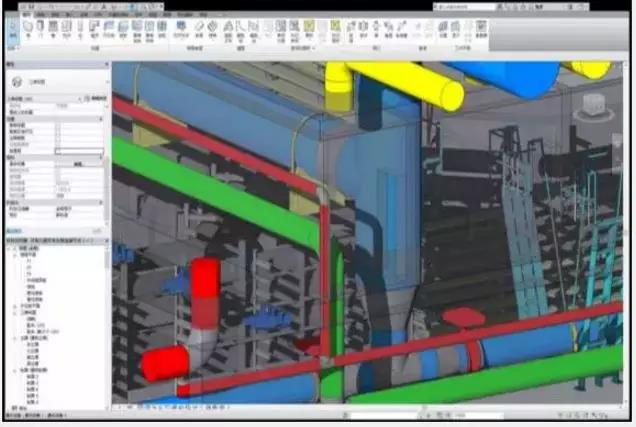This screenshot has height=427, width=636.
Task: Select the Stair tool
Action: (213, 30)
